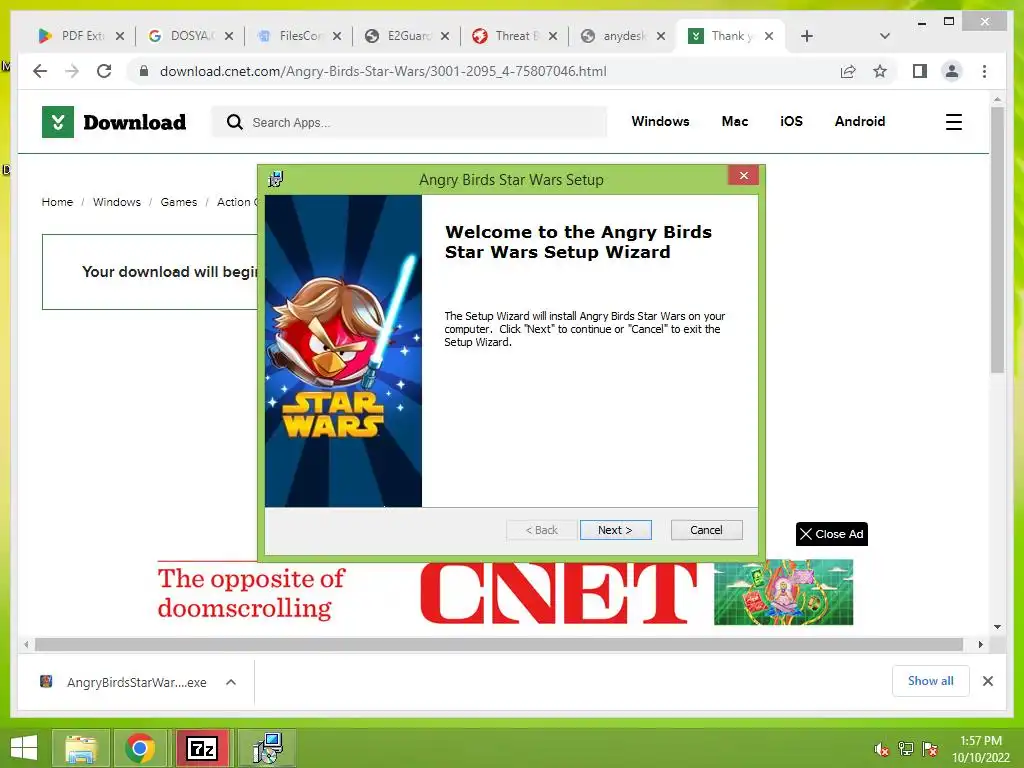Click setup installer icon on taskbar
This screenshot has height=768, width=1024.
pos(268,748)
